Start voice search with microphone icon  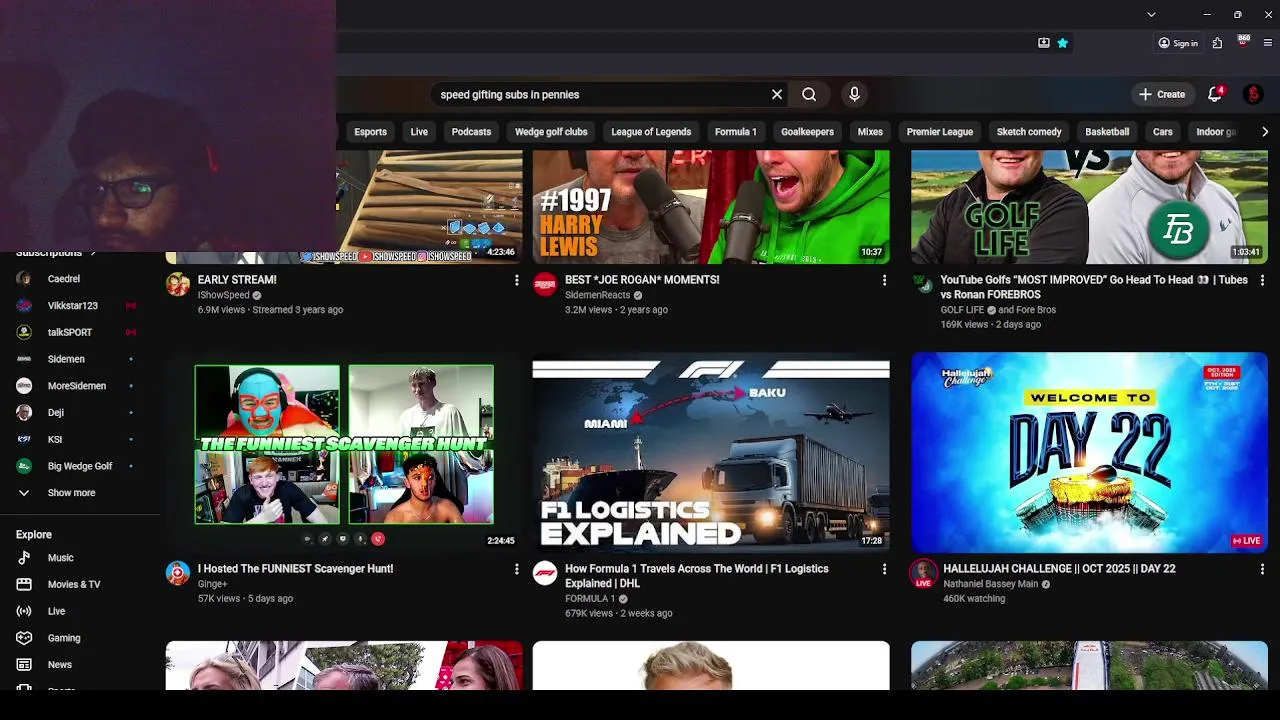click(854, 94)
